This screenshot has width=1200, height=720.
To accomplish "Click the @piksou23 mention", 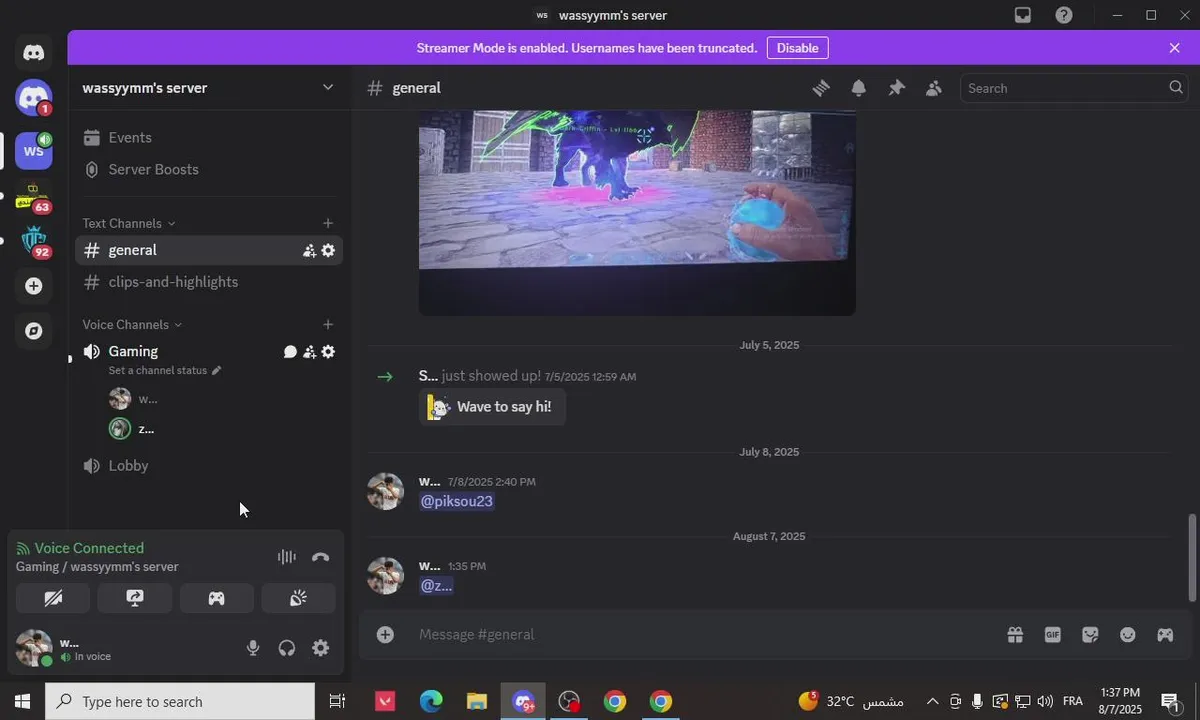I will [457, 501].
